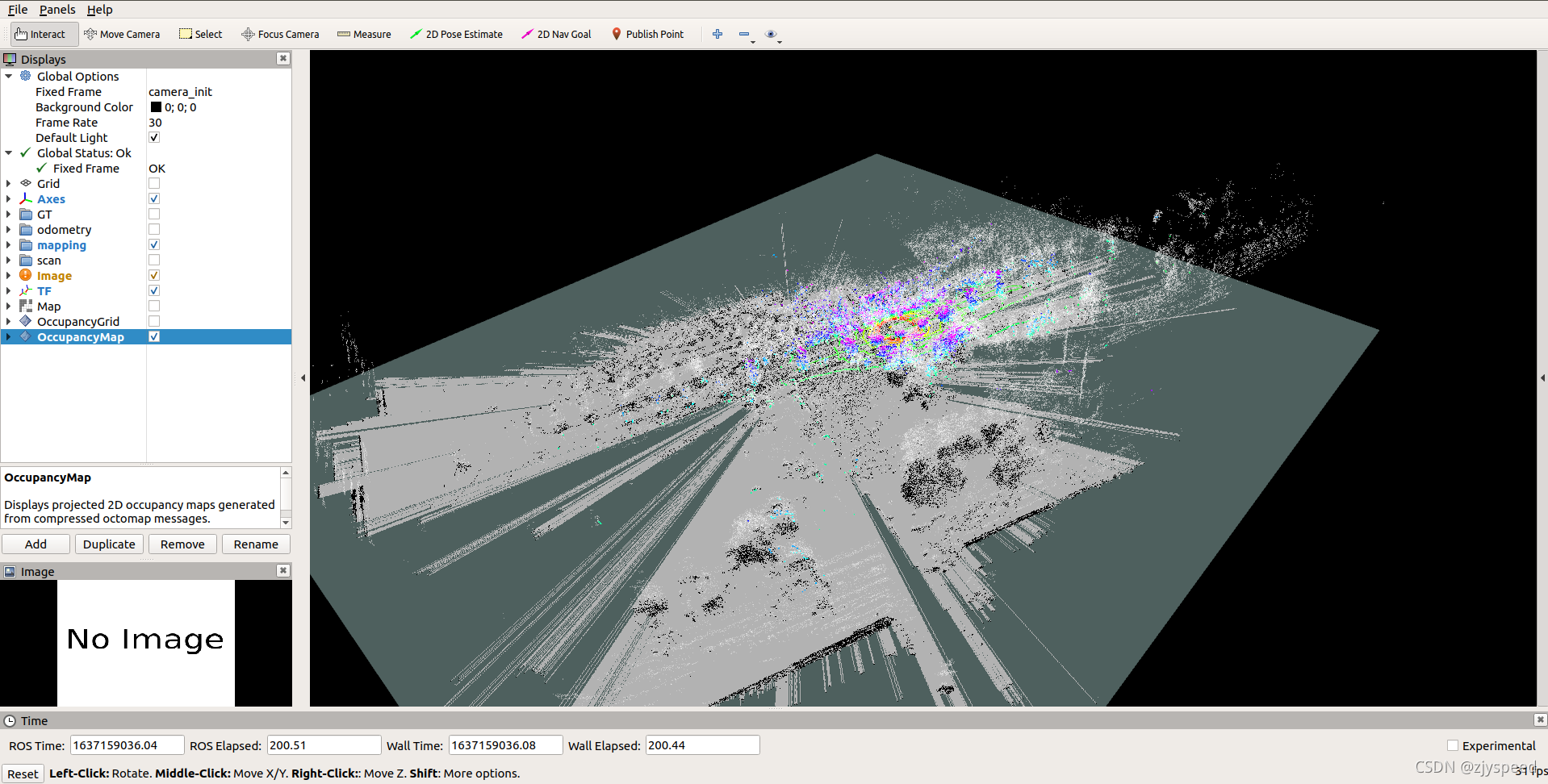Screen dimensions: 1548x784
Task: Click the OccupancyGrid diamond icon
Action: click(26, 321)
